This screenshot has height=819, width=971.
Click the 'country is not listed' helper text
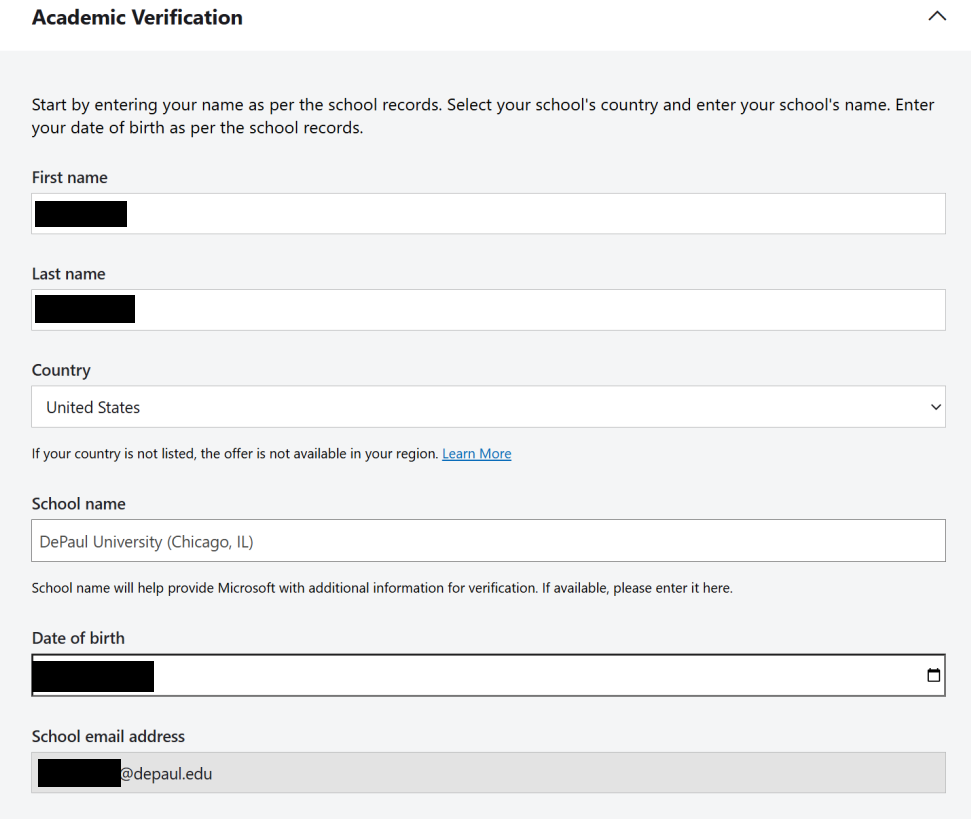(x=235, y=454)
